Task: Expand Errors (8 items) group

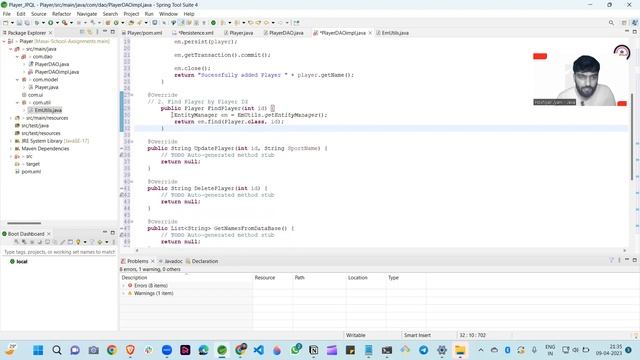Action: point(124,286)
